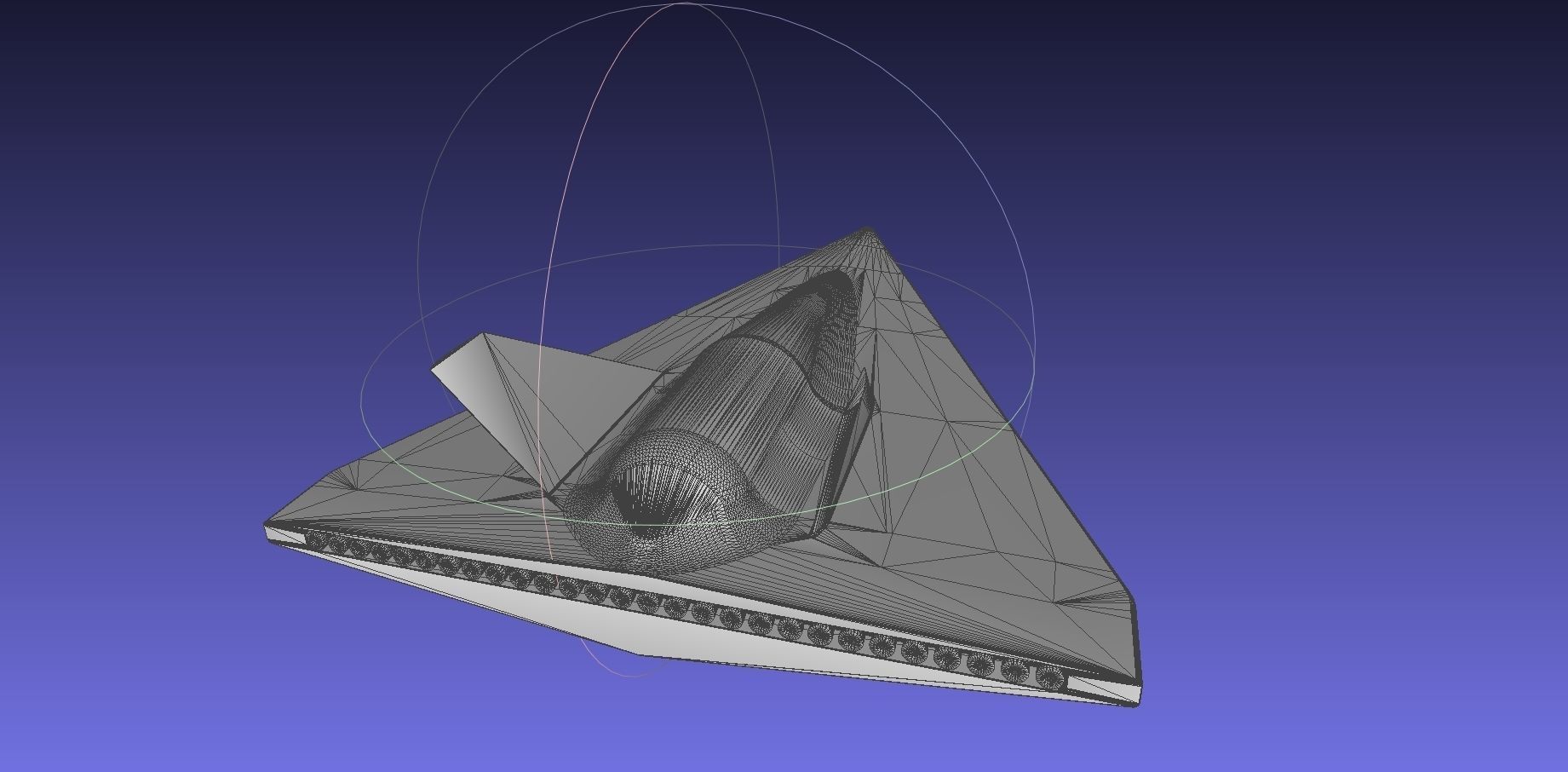Screen dimensions: 1568x772
Task: Click the green horizontal trackball ring
Action: coord(697,384)
